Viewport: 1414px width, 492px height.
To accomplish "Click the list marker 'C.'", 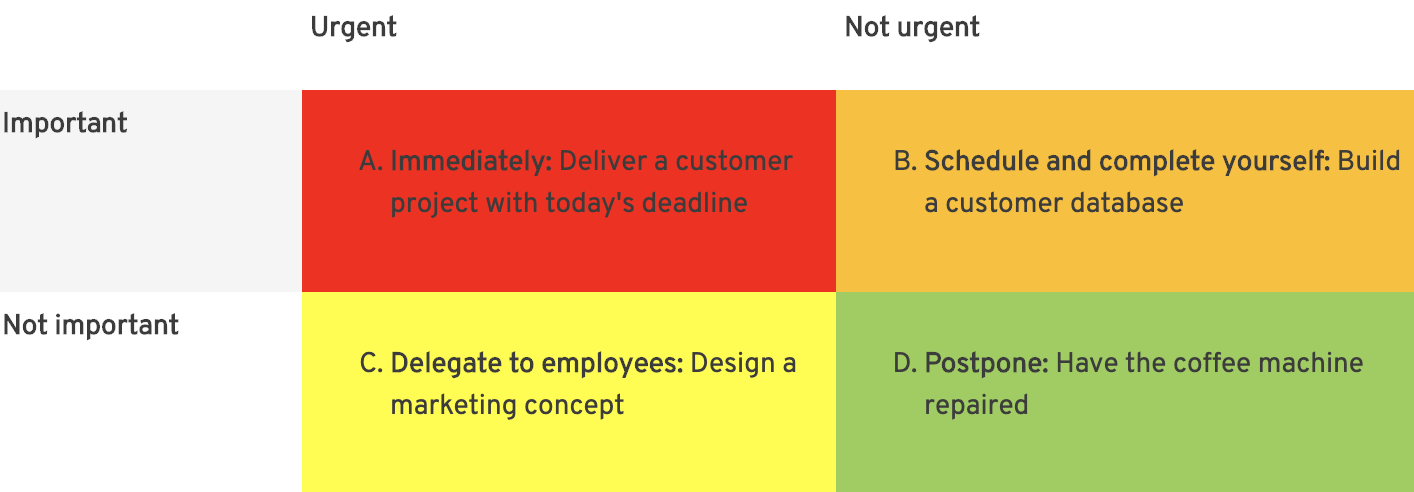I will 371,363.
